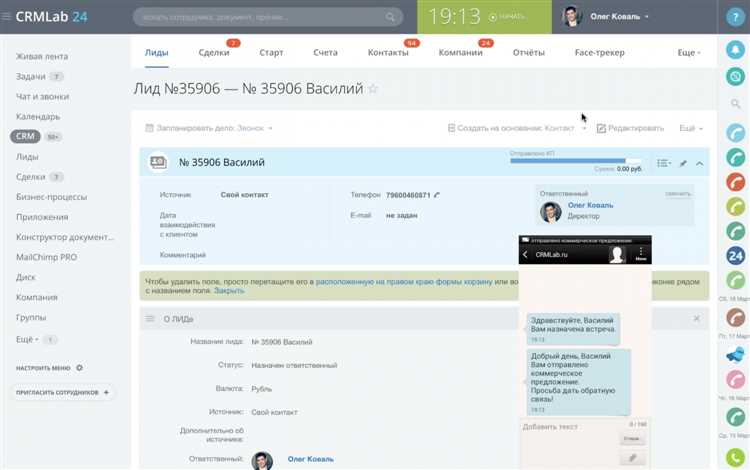Screen dimensions: 750x470
Task: Collapse the lead card using the up chevron
Action: tap(699, 164)
